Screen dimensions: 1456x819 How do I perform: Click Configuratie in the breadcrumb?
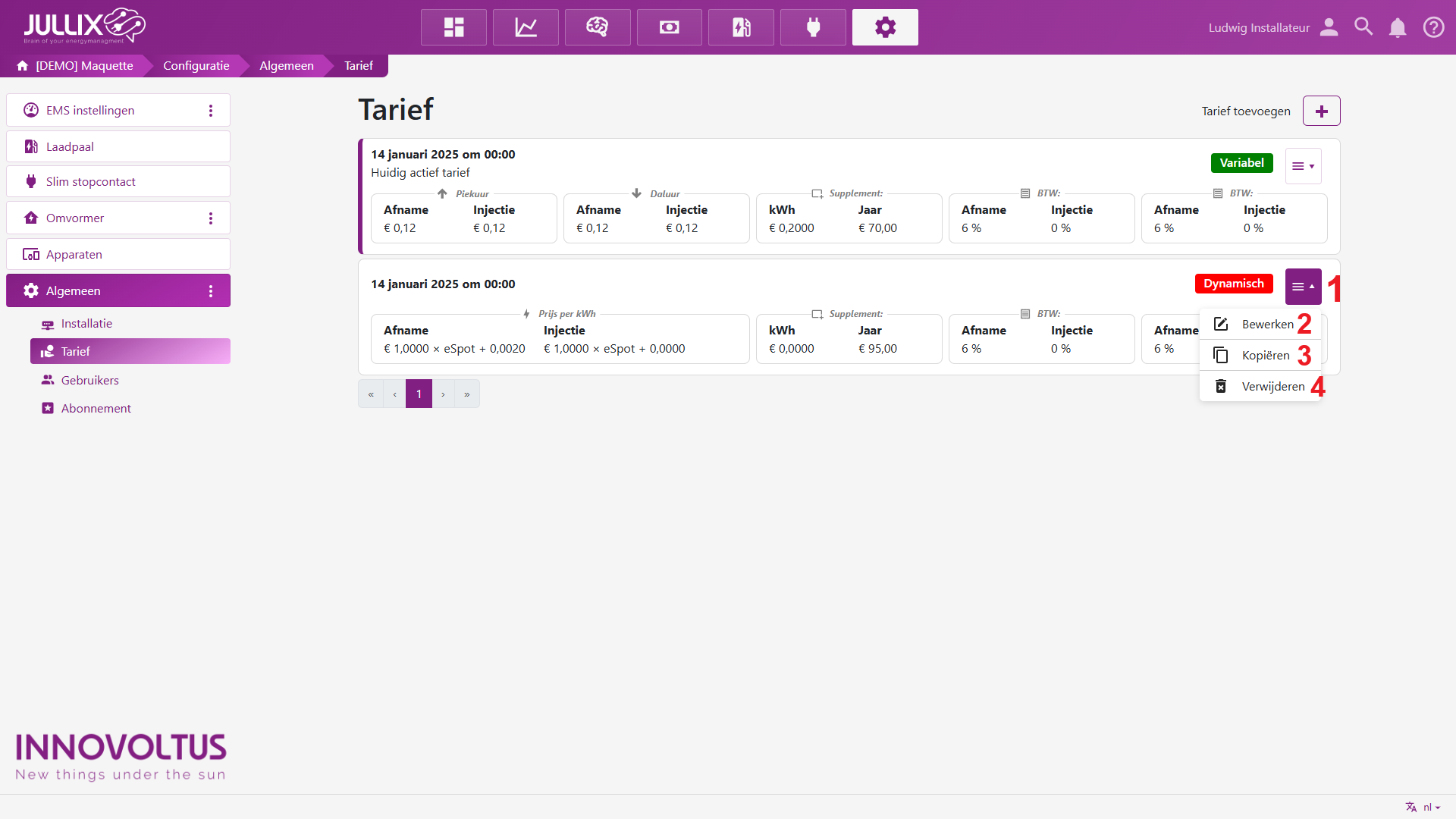196,66
